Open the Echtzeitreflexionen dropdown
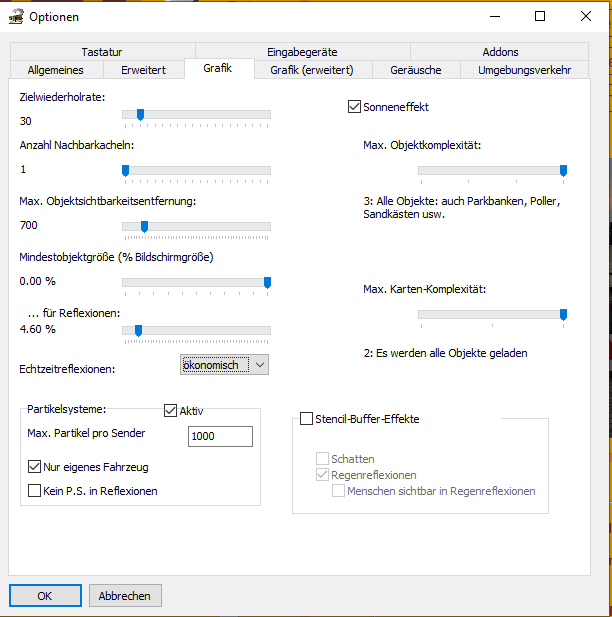The height and width of the screenshot is (617, 612). point(259,365)
